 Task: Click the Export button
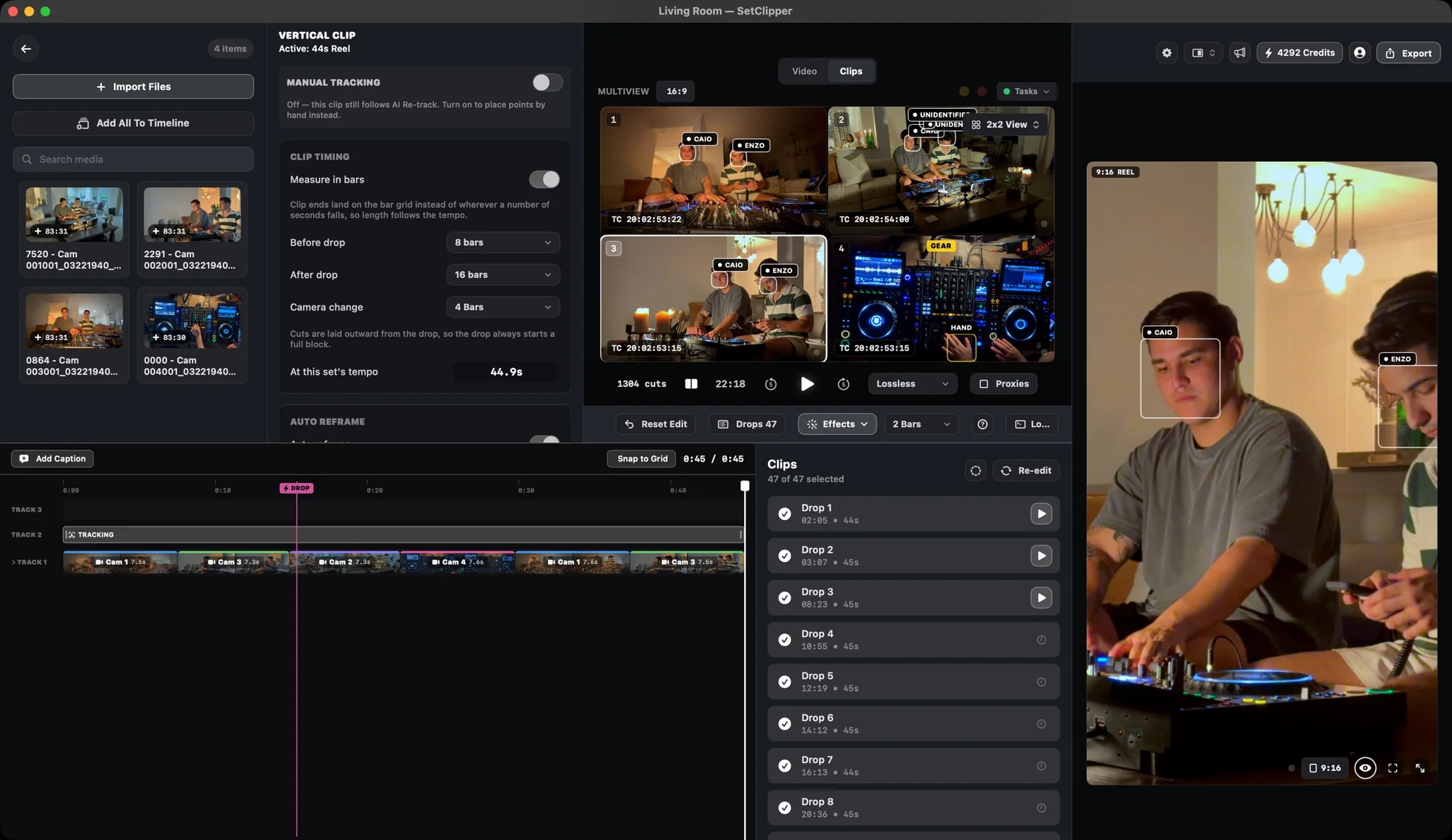1408,53
